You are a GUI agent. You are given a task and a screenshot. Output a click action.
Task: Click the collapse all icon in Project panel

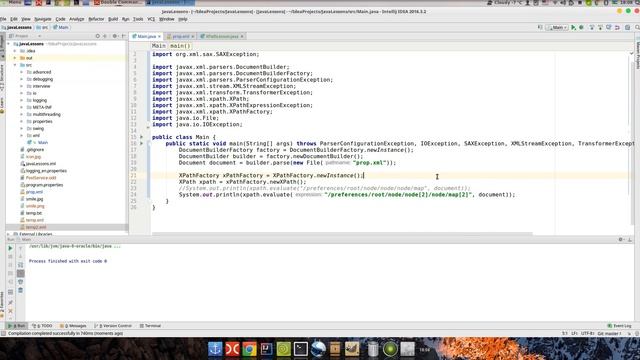click(x=105, y=36)
